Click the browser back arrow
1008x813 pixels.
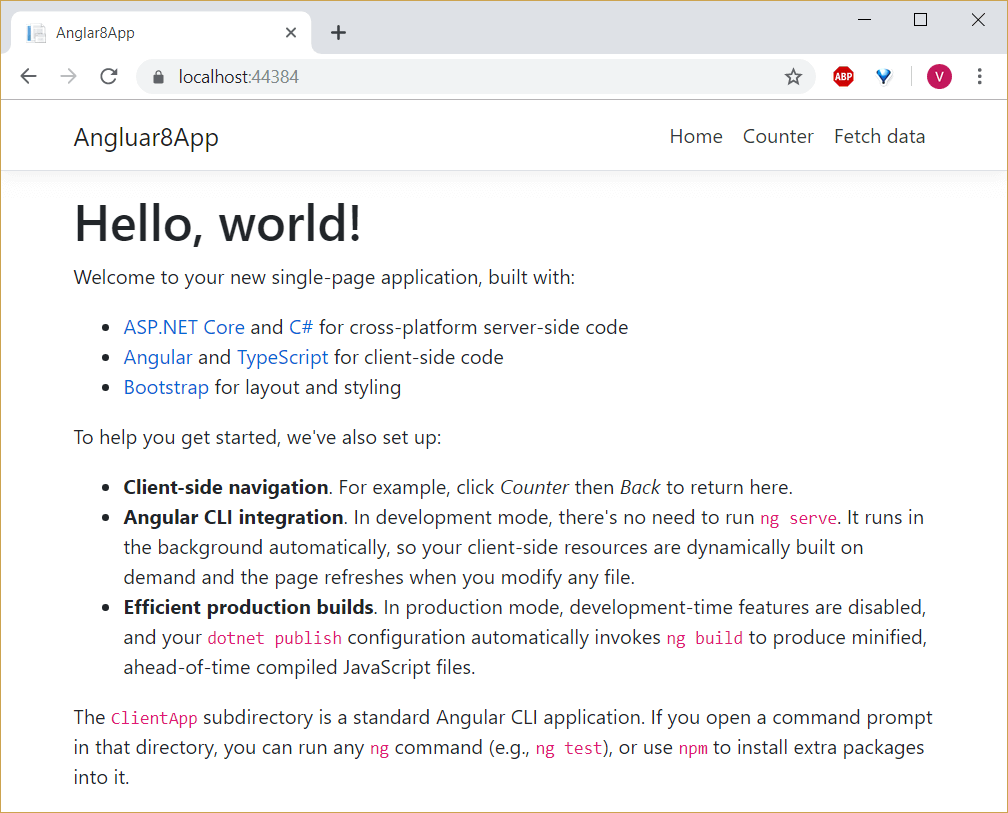pyautogui.click(x=28, y=76)
